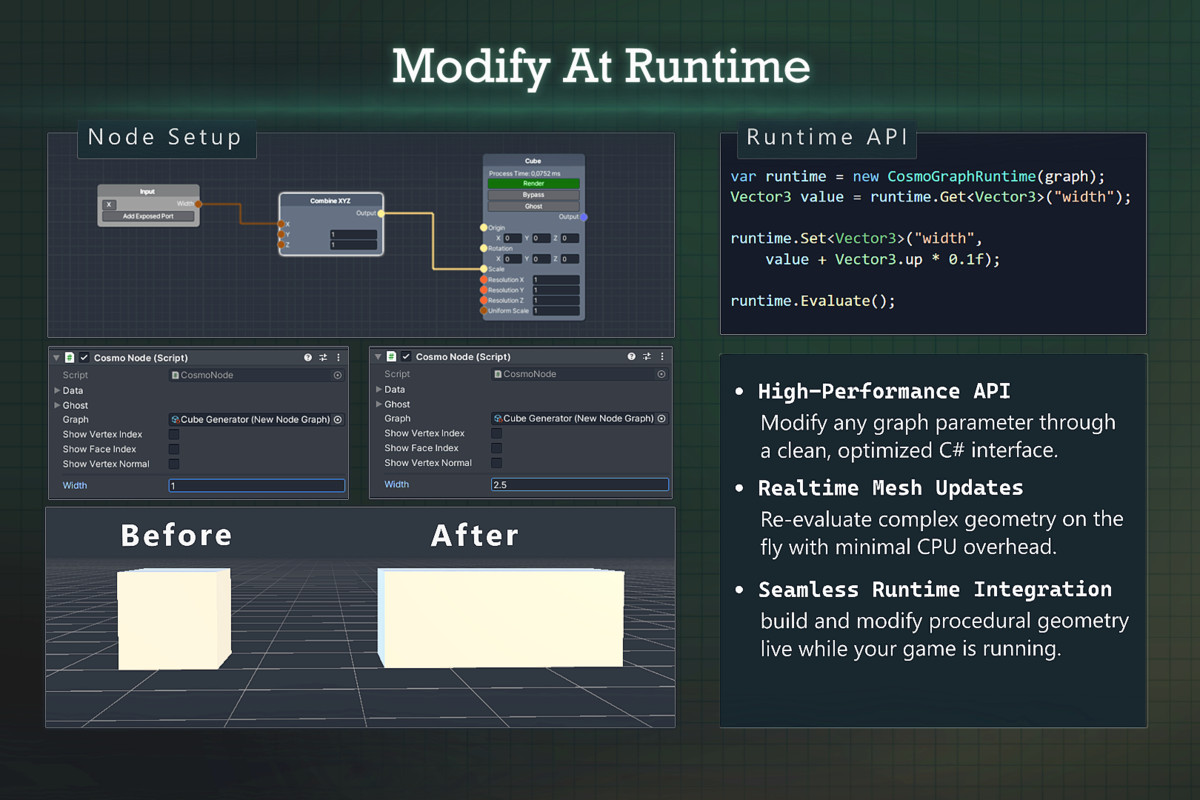Click the Uniform Scale value field on Cube node

tap(556, 311)
